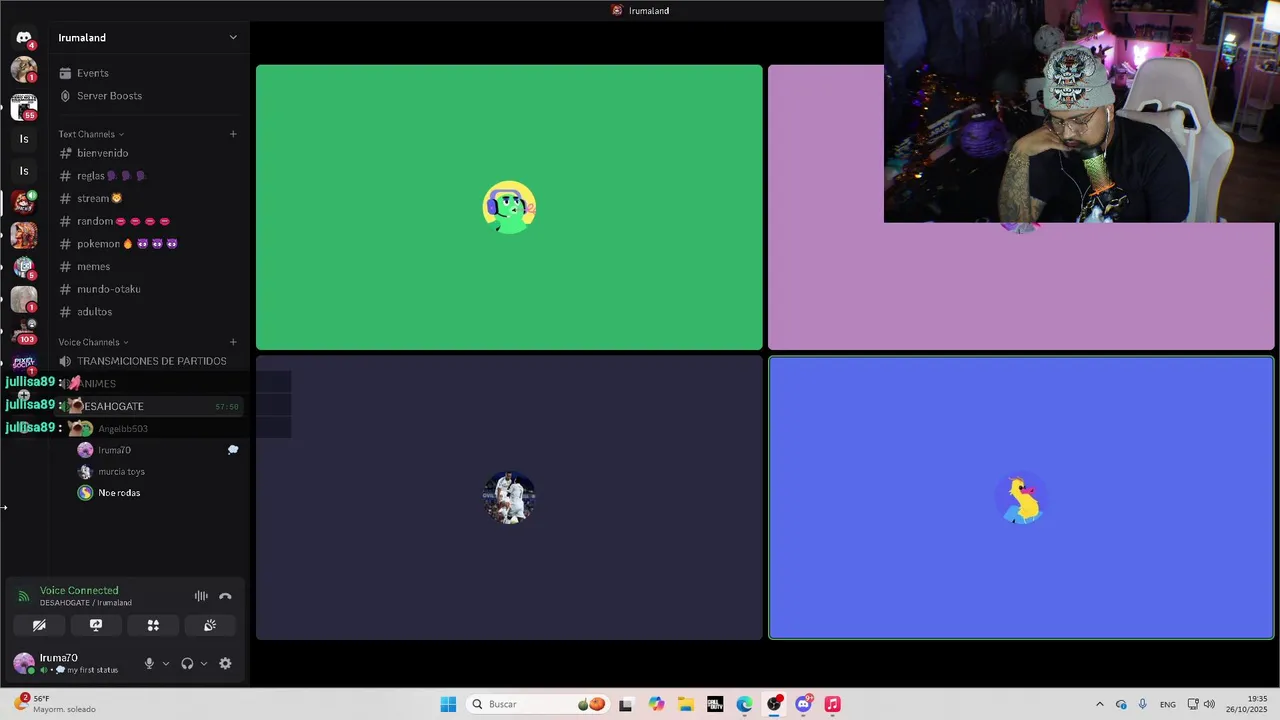Switch to Discord taskbar icon
The width and height of the screenshot is (1280, 720).
[x=803, y=704]
